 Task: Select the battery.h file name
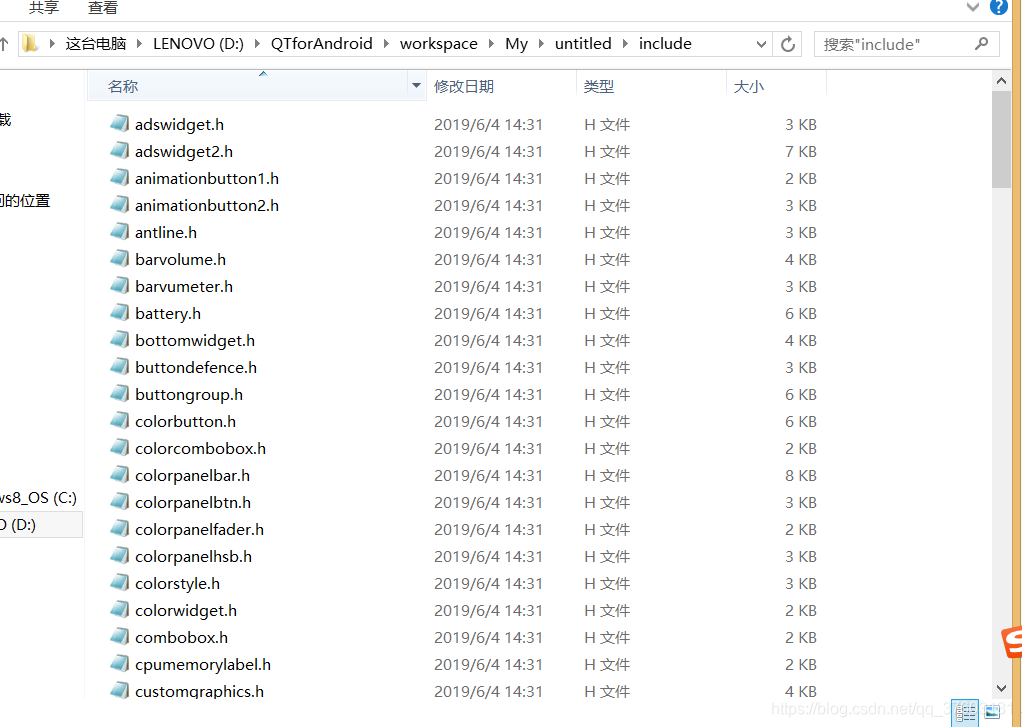tap(168, 314)
